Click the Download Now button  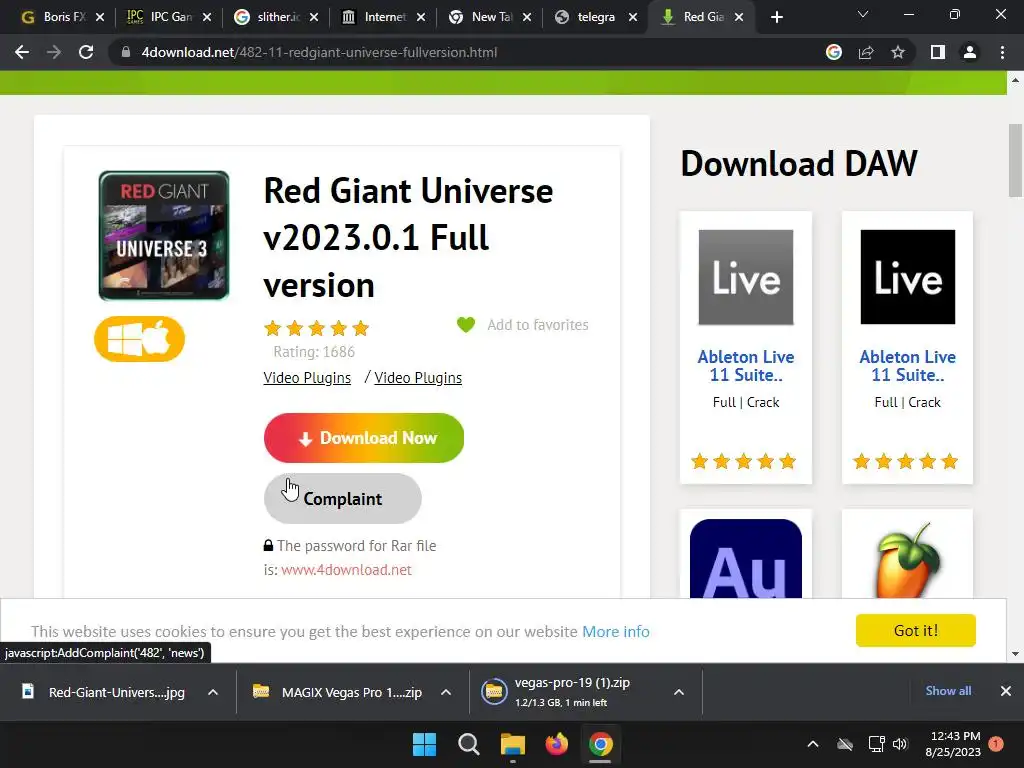tap(364, 438)
